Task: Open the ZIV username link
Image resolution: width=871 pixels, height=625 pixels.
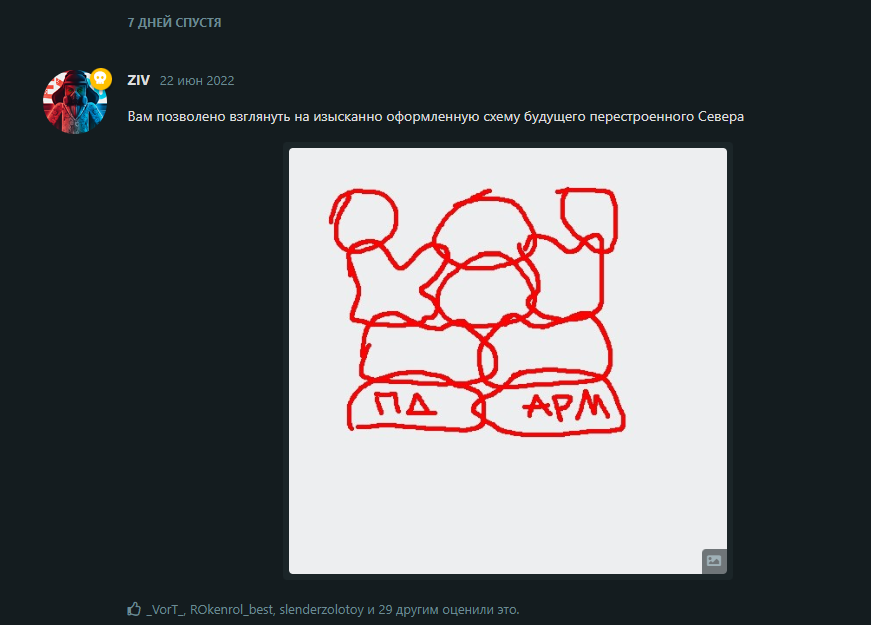Action: pos(138,81)
